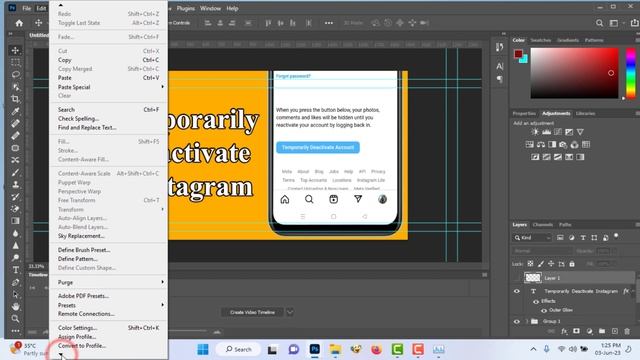Switch to the Libraries tab
640x360 pixels.
(585, 113)
